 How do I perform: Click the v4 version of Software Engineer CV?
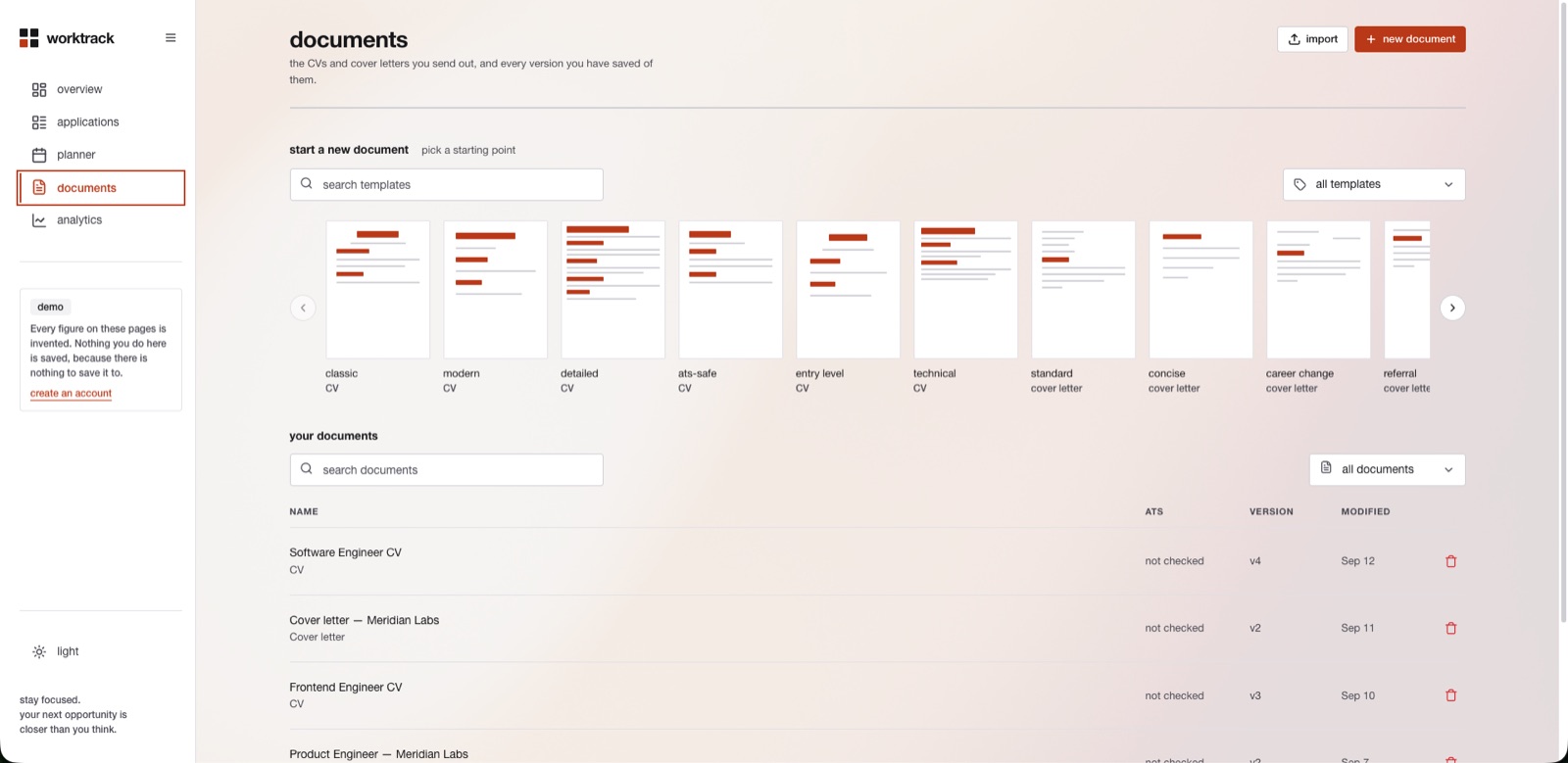[1255, 561]
